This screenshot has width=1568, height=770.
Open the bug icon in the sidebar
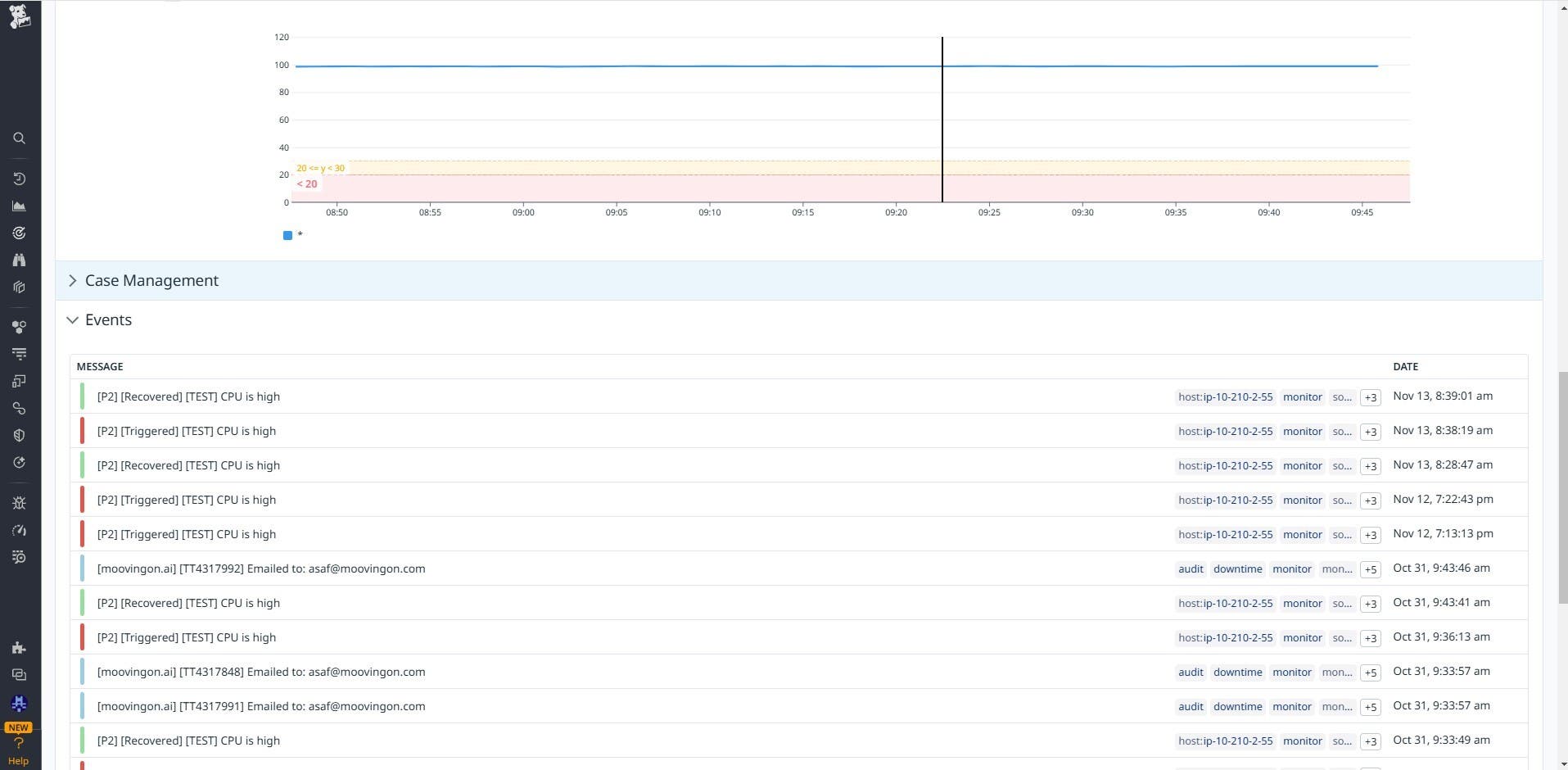(x=20, y=503)
